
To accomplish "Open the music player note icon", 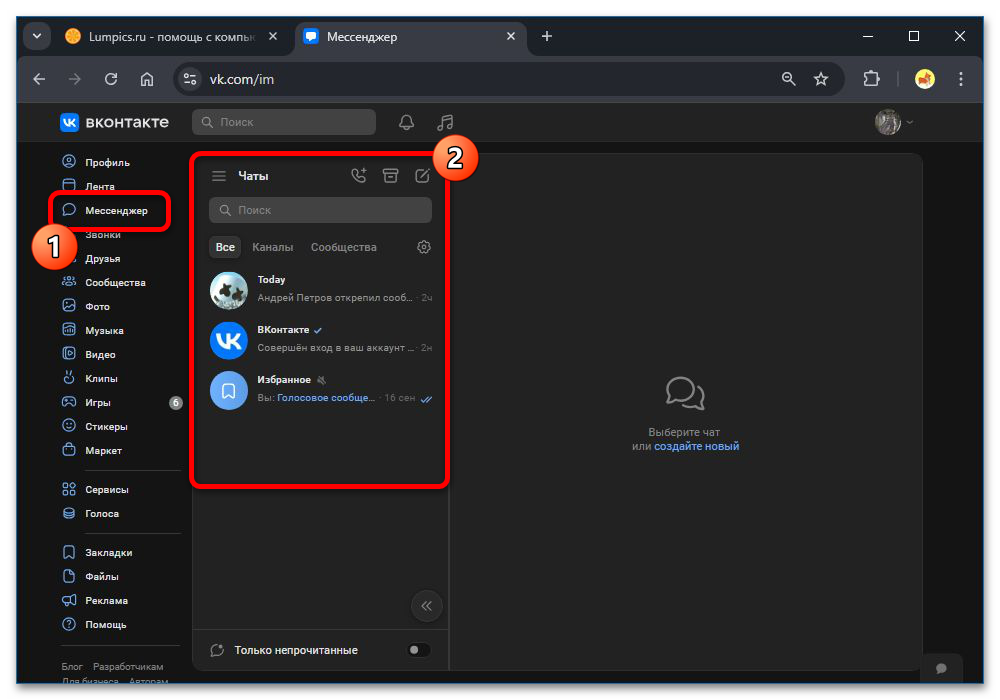I will [445, 122].
